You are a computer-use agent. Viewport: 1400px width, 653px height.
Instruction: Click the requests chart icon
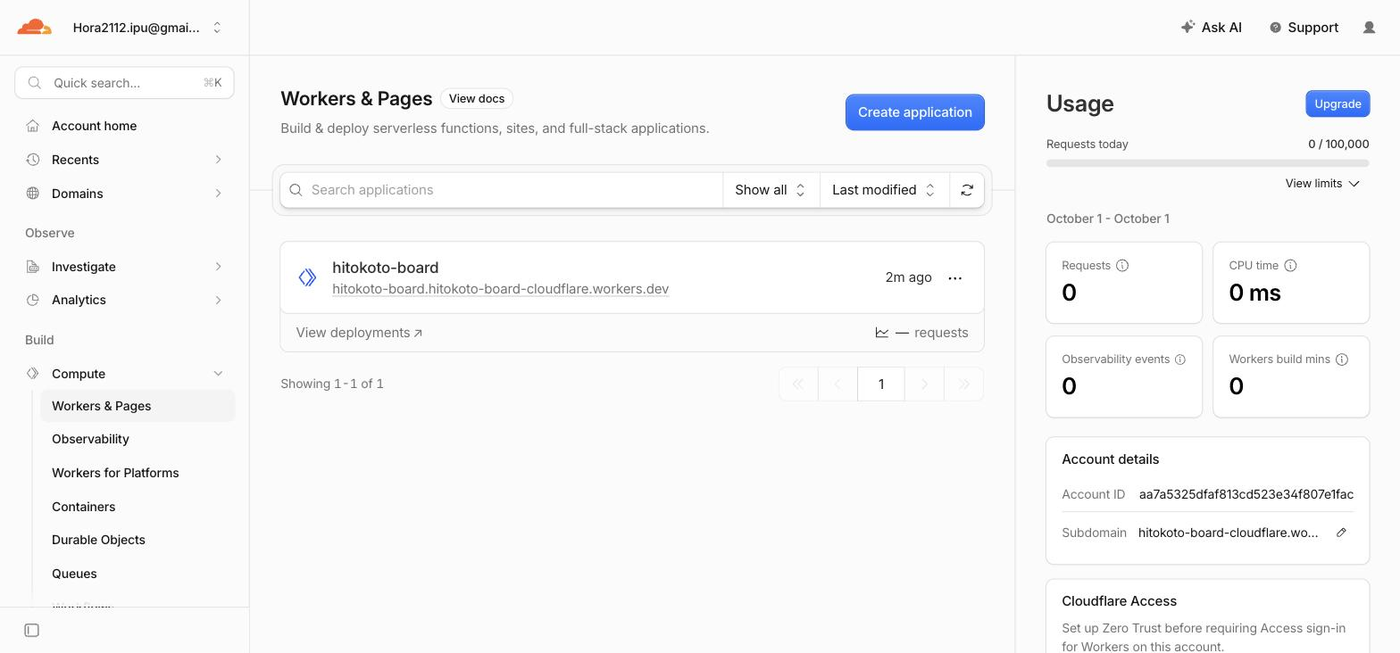(882, 333)
